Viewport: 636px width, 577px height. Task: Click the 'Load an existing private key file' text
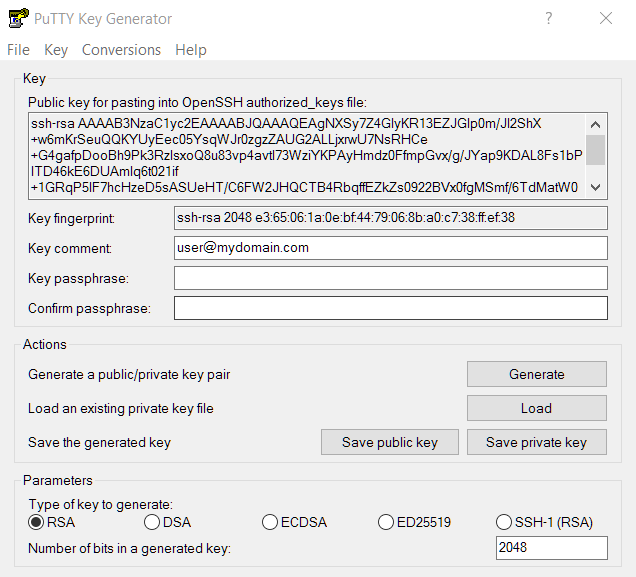120,408
